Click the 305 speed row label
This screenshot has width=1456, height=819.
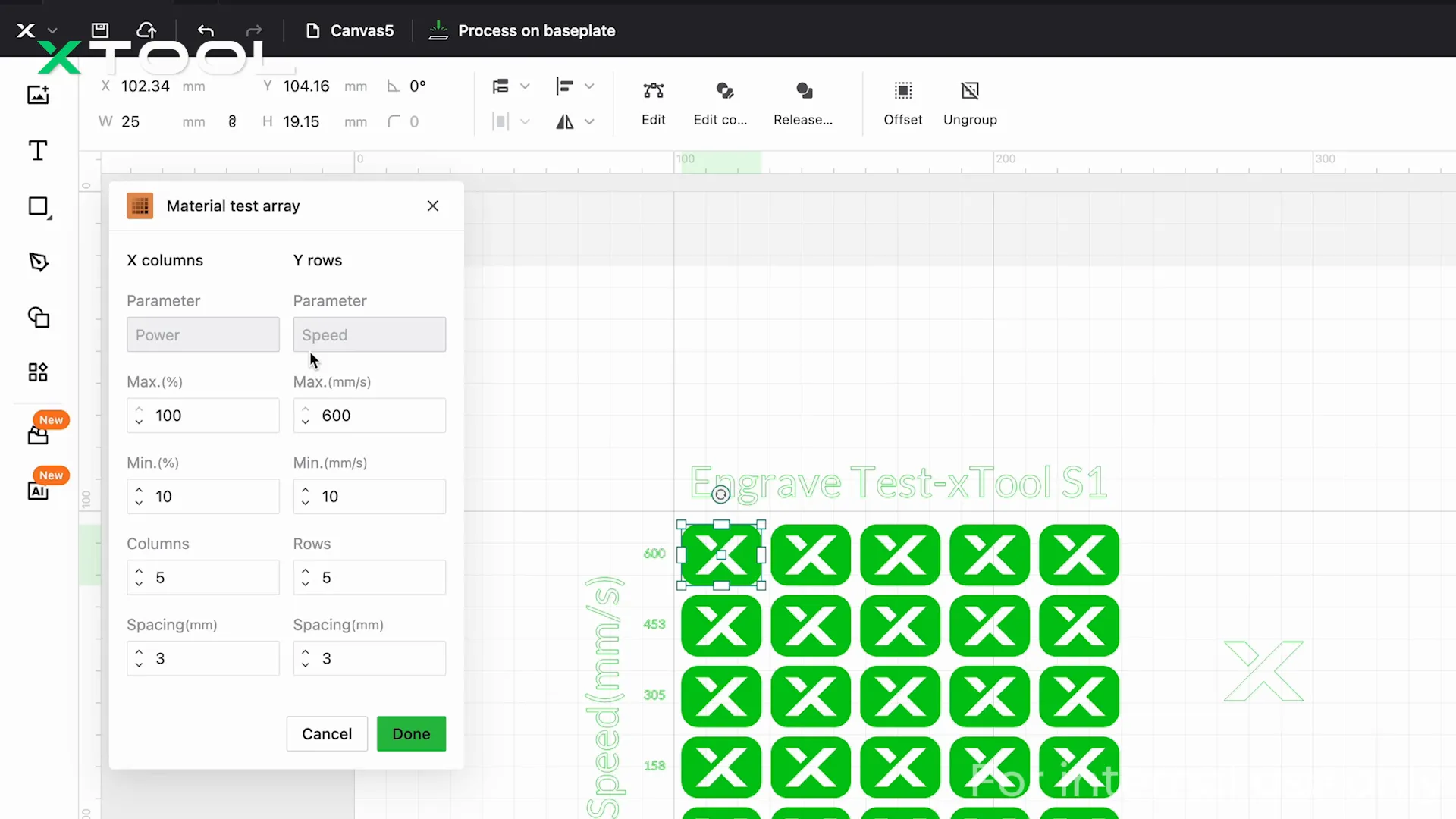(x=654, y=695)
